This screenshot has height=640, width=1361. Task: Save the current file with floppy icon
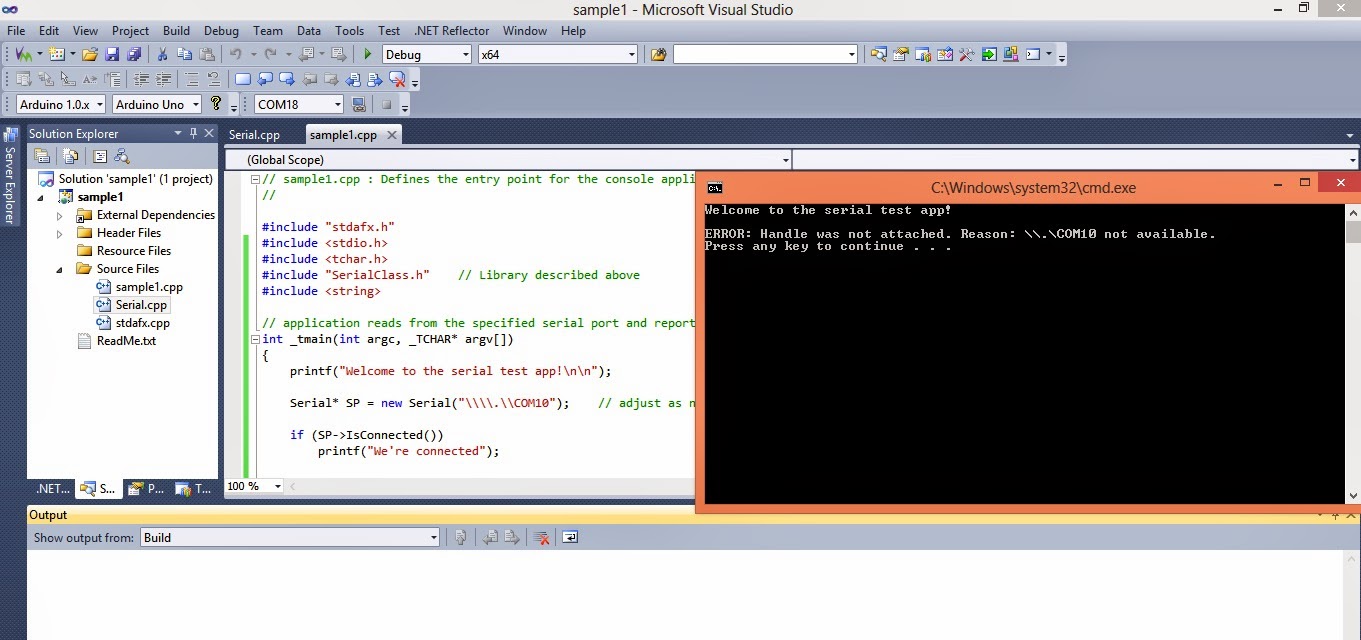(x=112, y=54)
